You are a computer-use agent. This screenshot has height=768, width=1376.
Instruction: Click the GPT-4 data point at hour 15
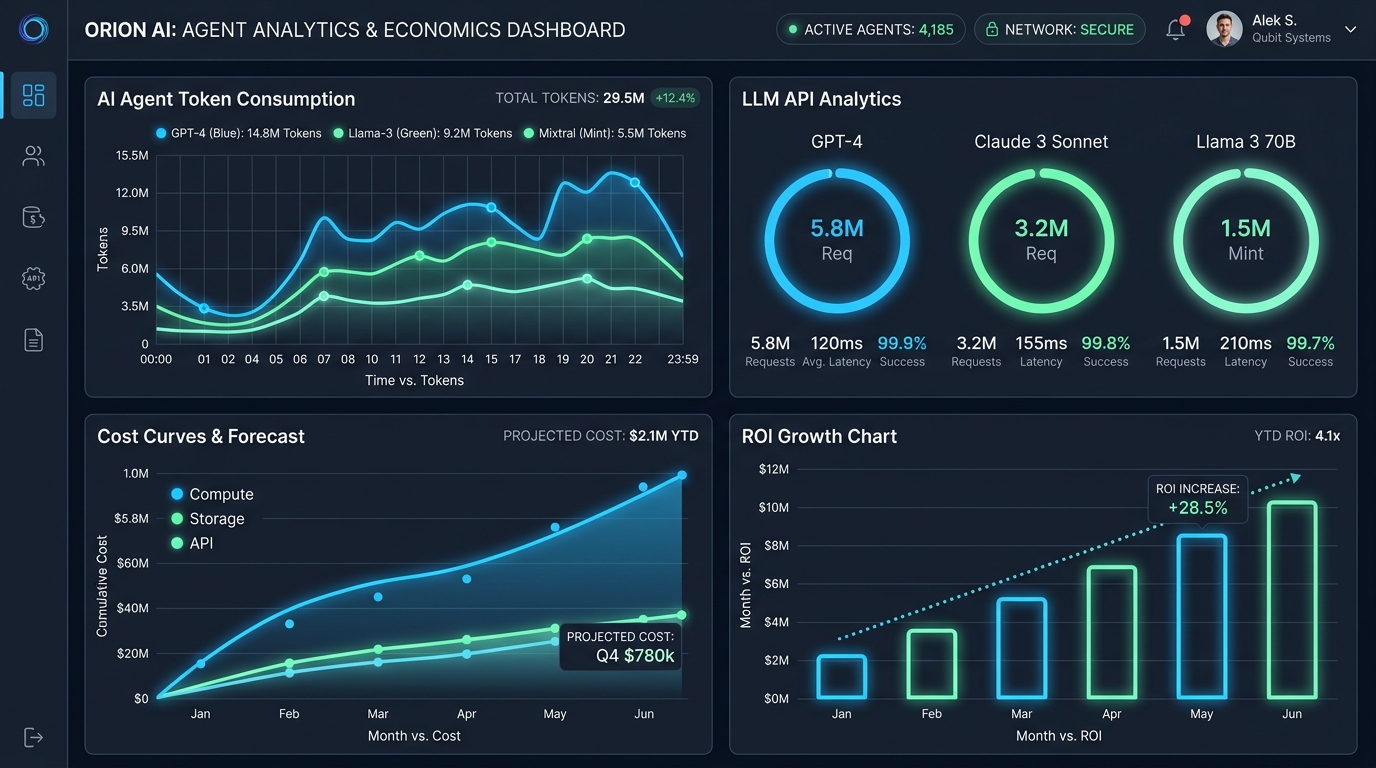coord(491,207)
